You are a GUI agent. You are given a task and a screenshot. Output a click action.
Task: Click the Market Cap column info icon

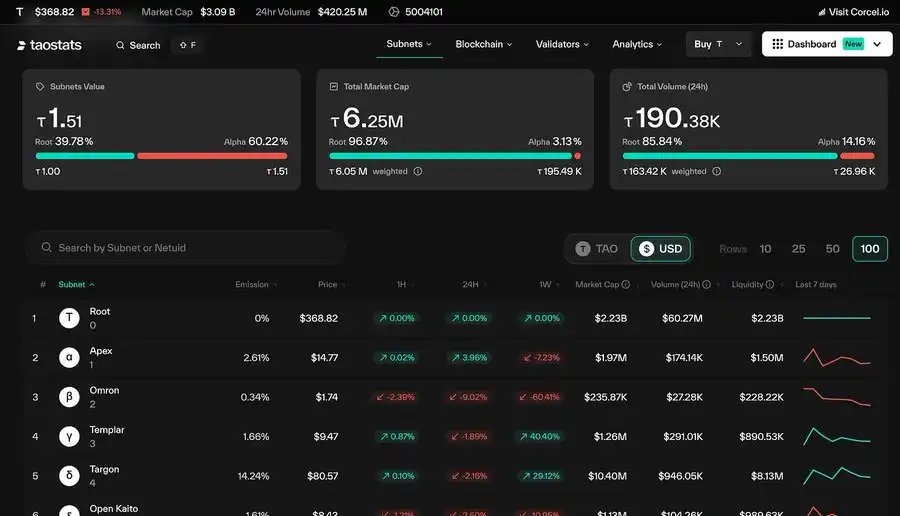pyautogui.click(x=626, y=285)
